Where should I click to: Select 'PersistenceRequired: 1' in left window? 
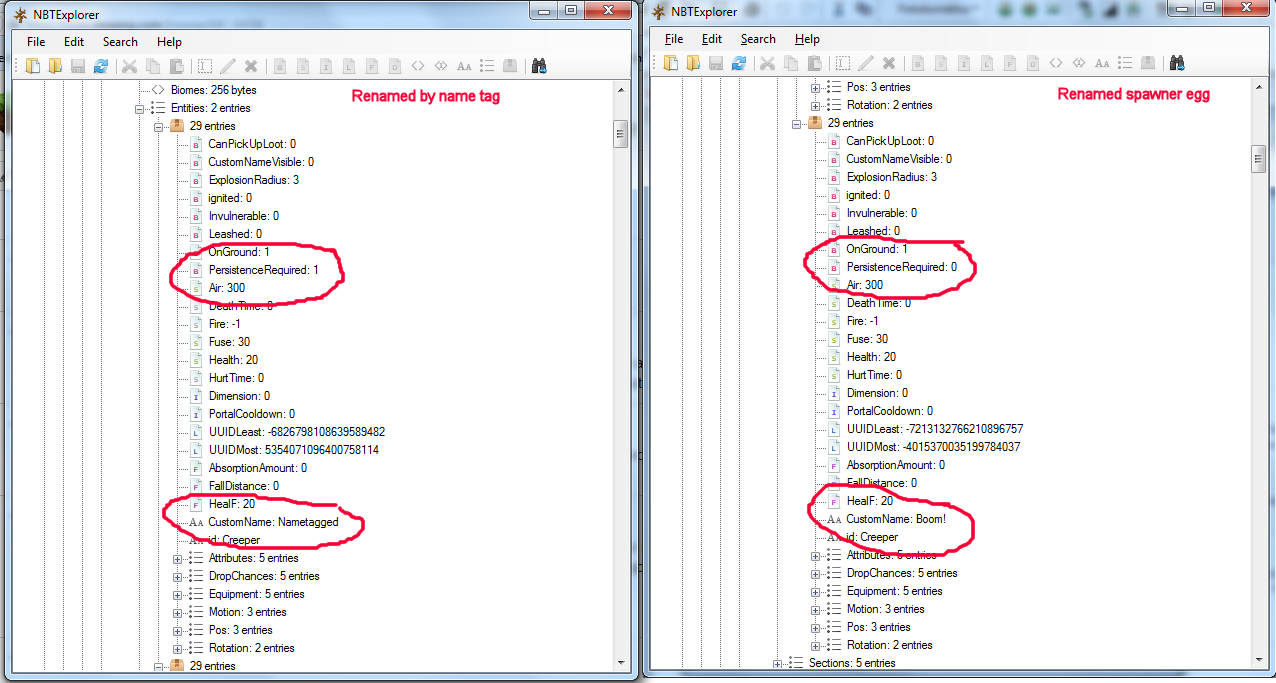pos(264,270)
